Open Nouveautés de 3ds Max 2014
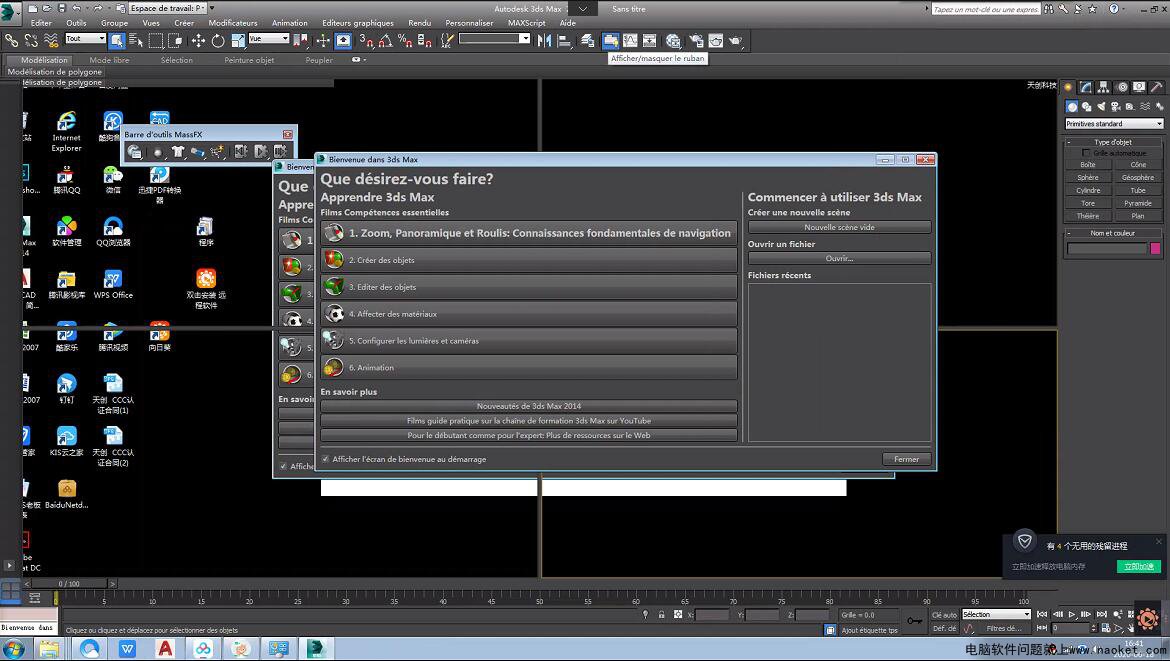This screenshot has height=661, width=1170. (x=528, y=406)
